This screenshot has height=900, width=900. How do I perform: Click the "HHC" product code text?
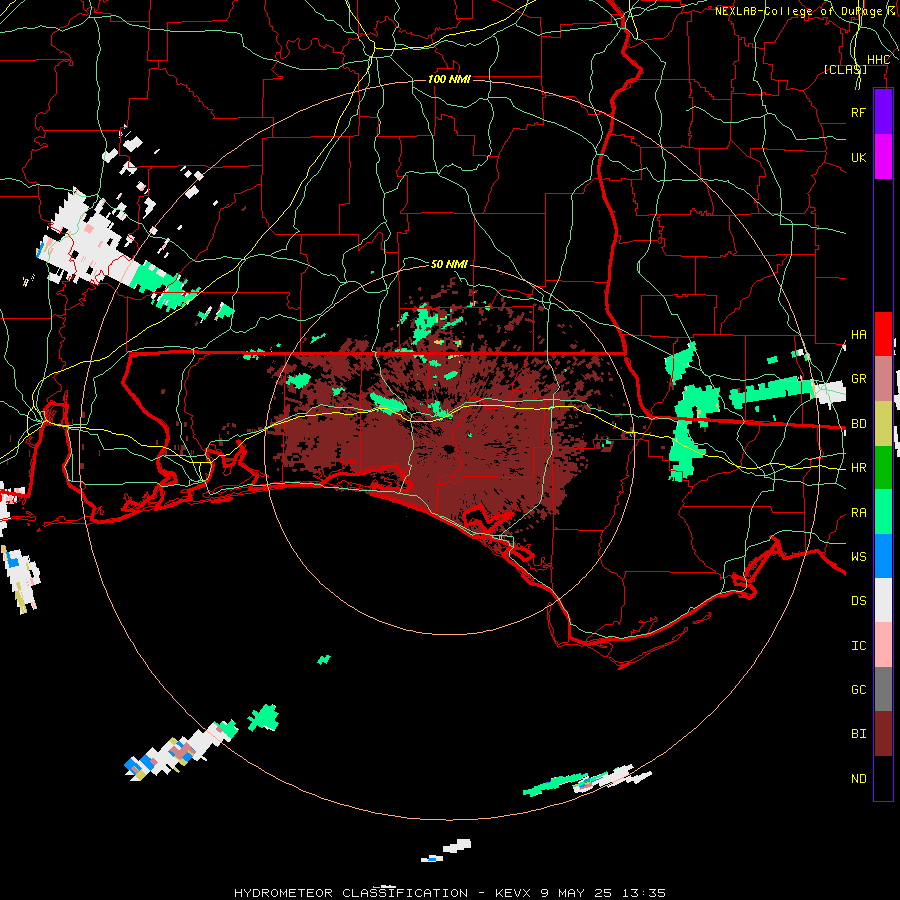878,59
